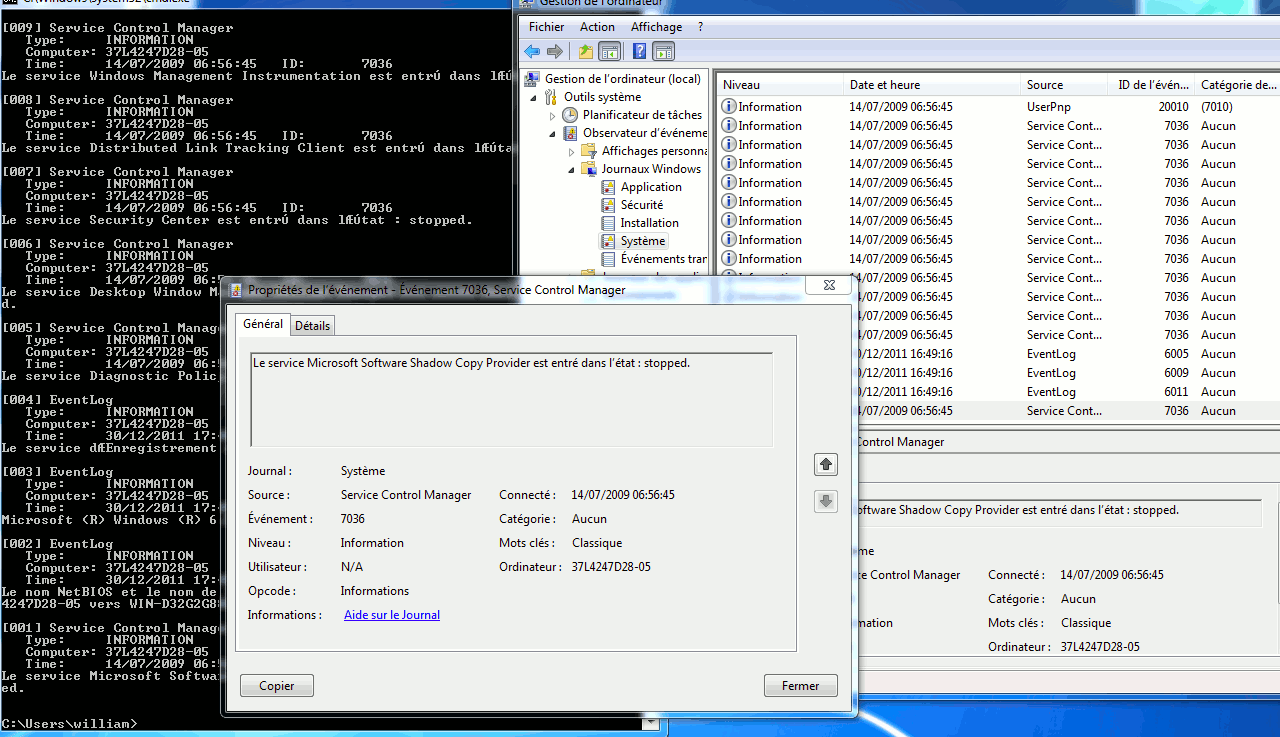Switch to the Détails tab
This screenshot has height=737, width=1280.
312,326
